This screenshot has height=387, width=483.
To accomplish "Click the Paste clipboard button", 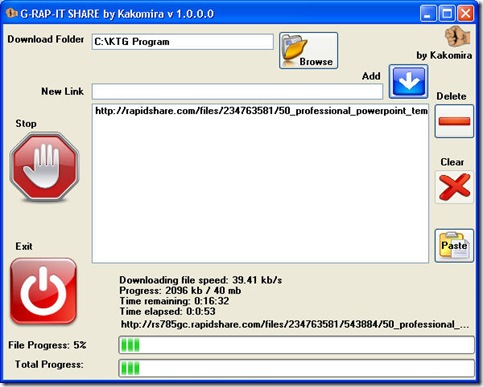I will (x=454, y=246).
